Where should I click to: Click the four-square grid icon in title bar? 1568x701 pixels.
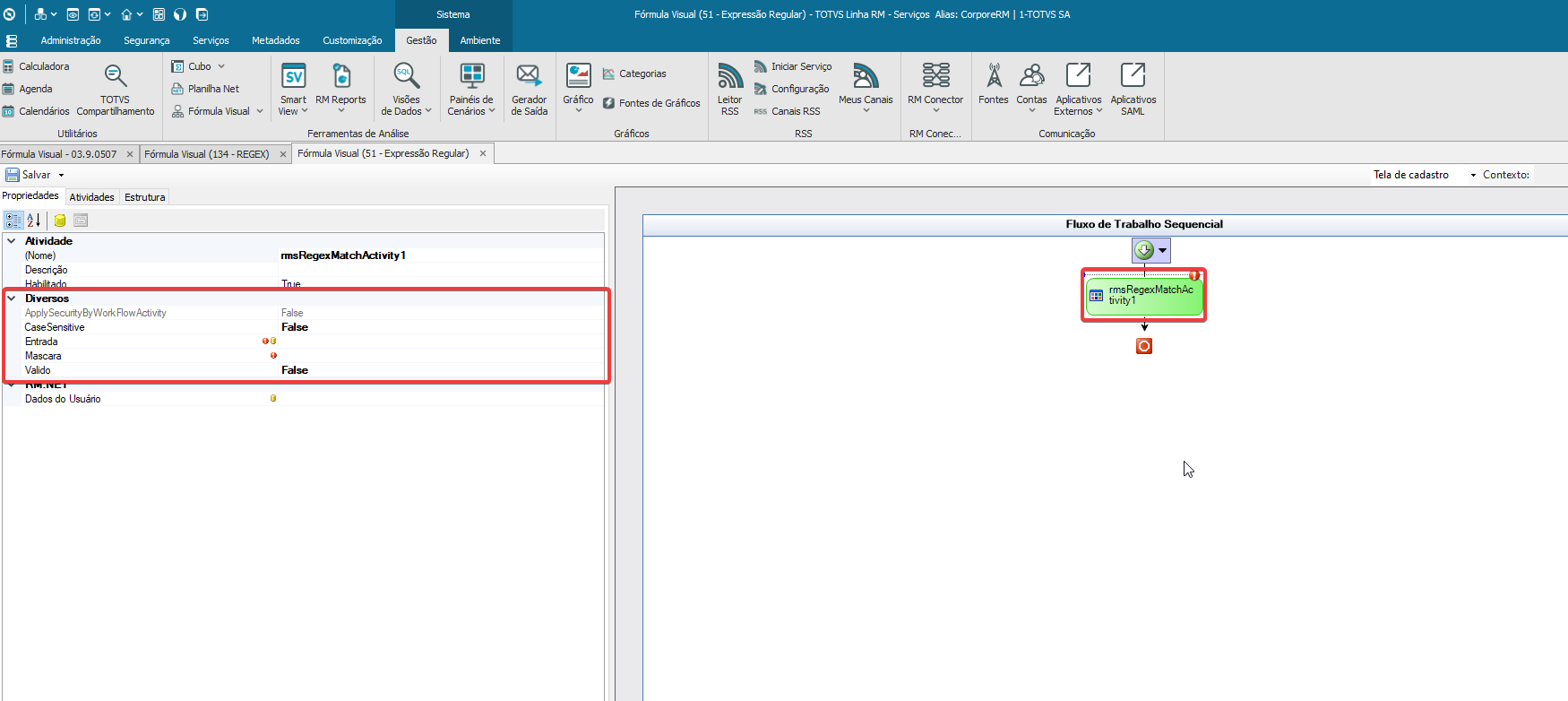[x=159, y=14]
